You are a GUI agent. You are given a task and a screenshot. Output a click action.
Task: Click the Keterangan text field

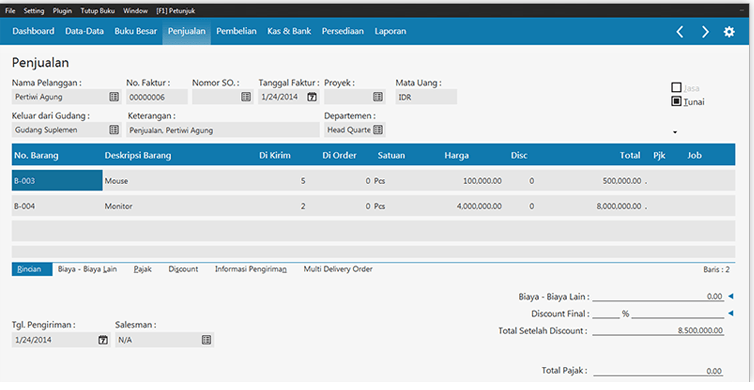[223, 130]
